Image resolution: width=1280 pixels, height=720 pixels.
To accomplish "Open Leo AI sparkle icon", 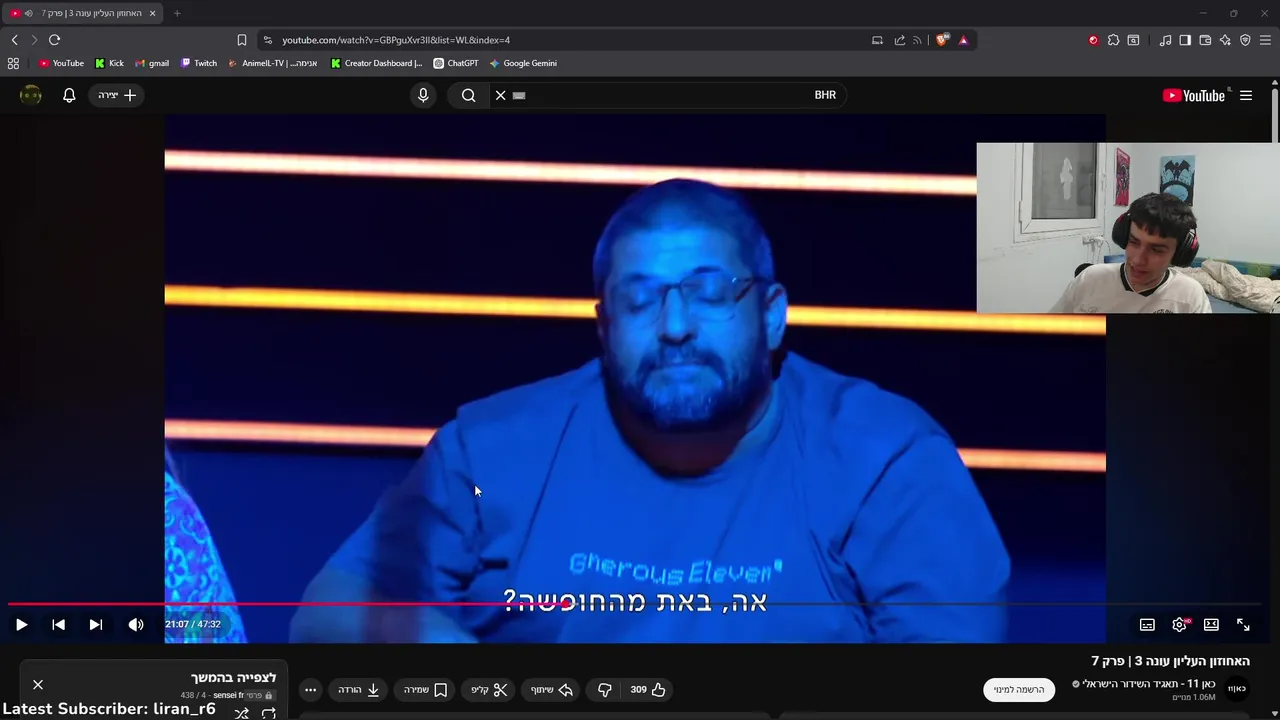I will click(x=1225, y=40).
